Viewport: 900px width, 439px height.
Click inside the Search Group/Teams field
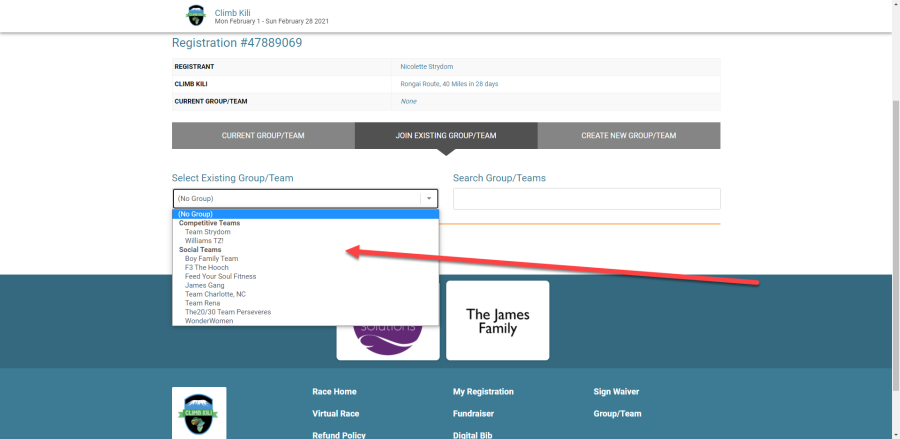click(x=587, y=199)
